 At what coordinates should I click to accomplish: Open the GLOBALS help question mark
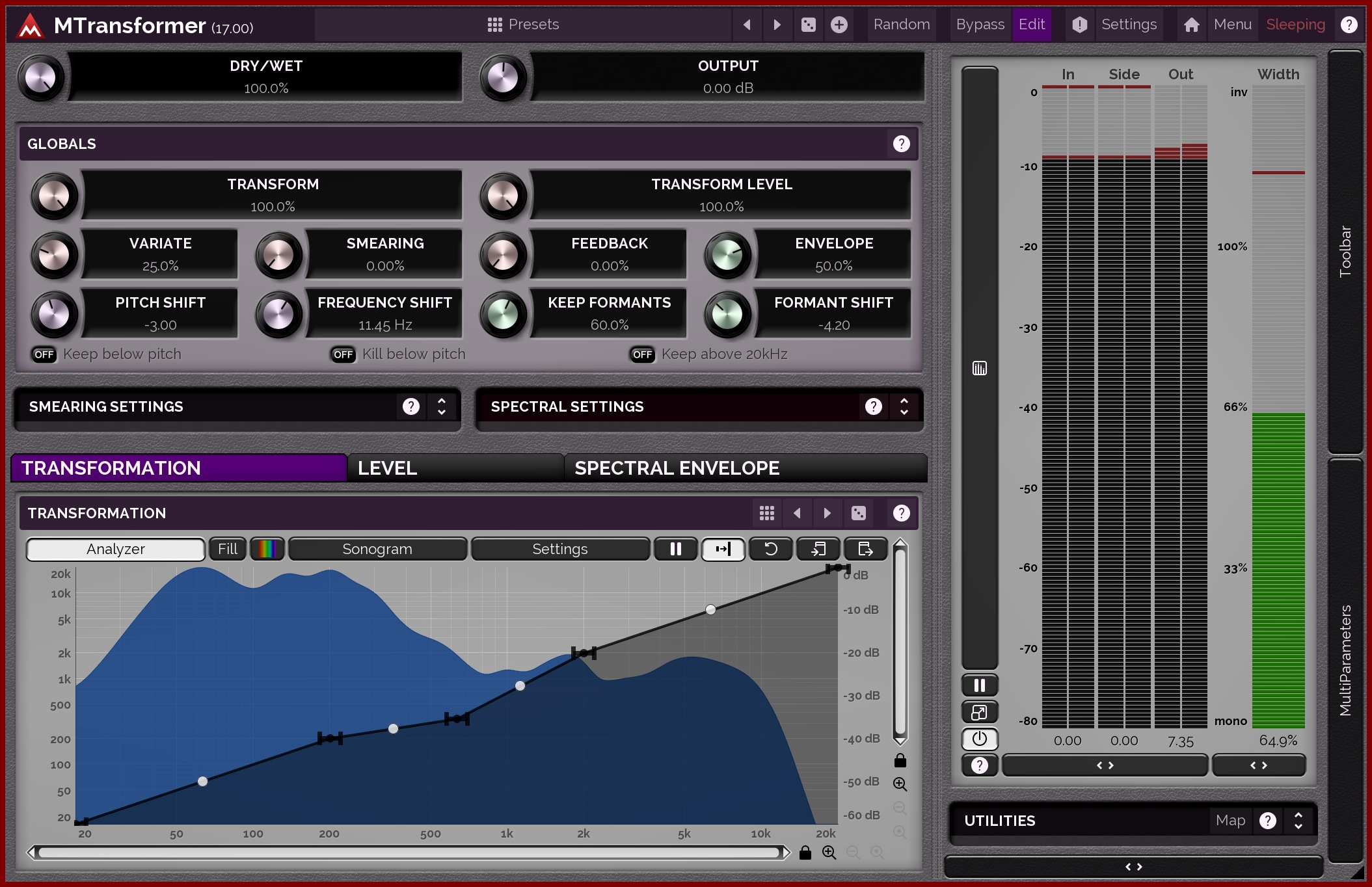click(901, 144)
